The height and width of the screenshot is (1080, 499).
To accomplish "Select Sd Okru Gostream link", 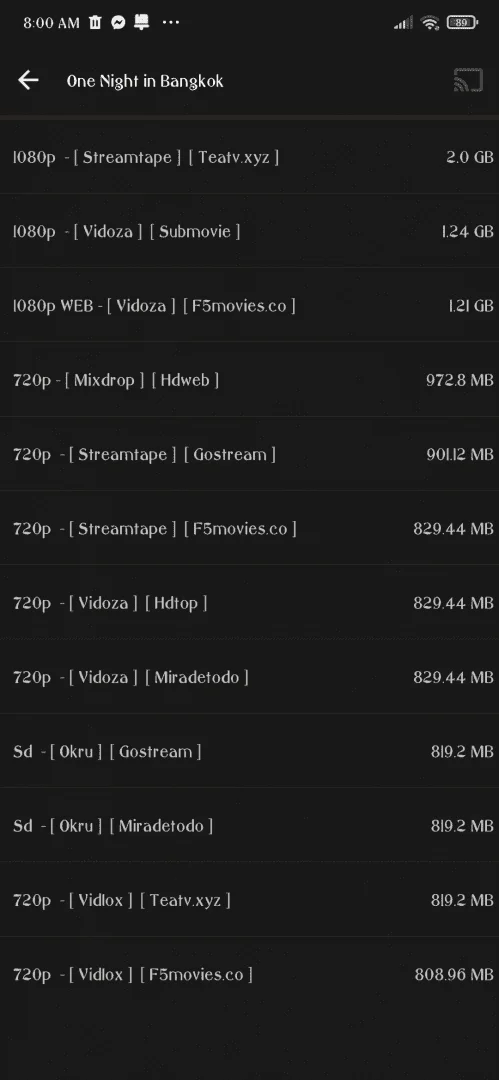I will 250,752.
